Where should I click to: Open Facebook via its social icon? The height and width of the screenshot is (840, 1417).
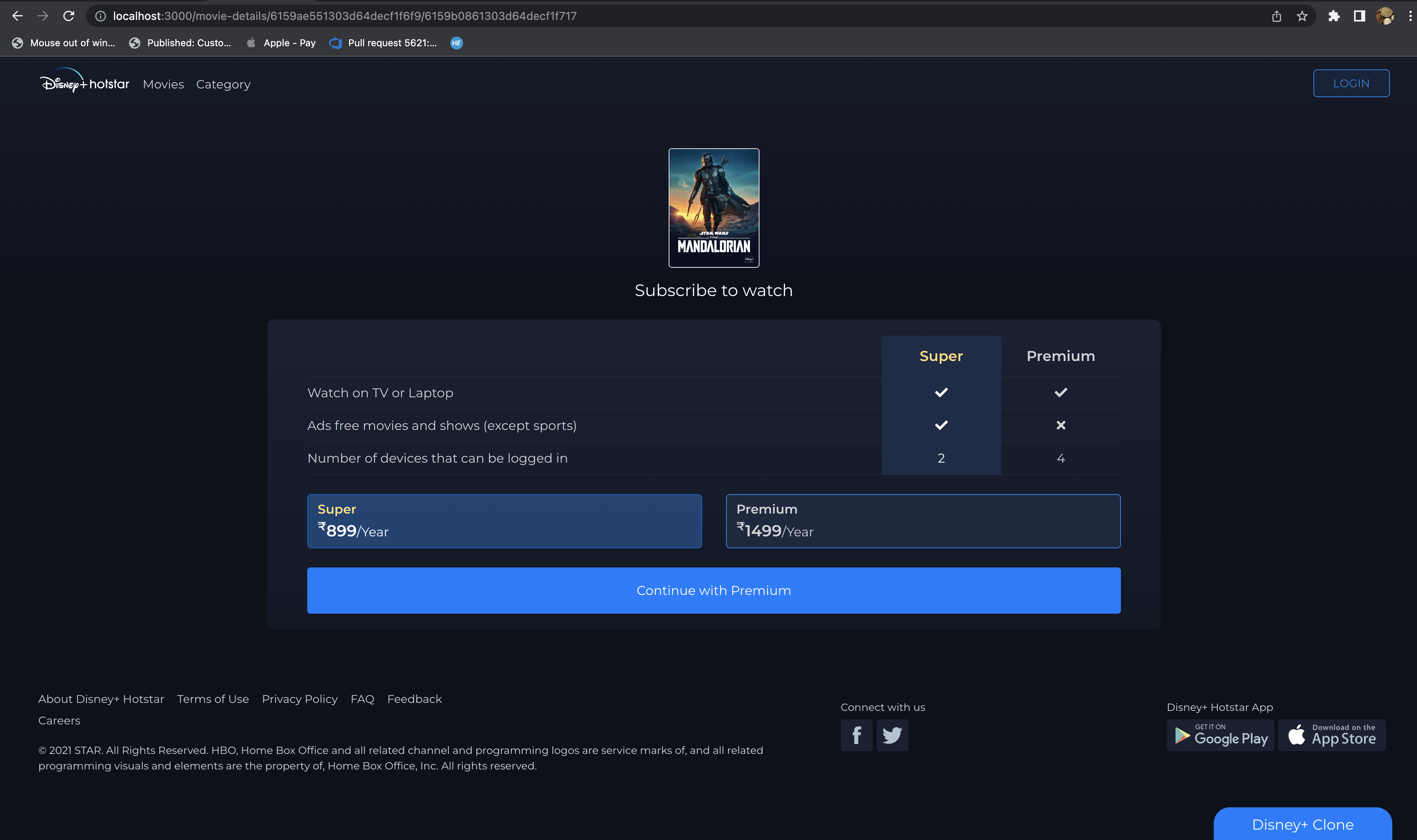[856, 735]
